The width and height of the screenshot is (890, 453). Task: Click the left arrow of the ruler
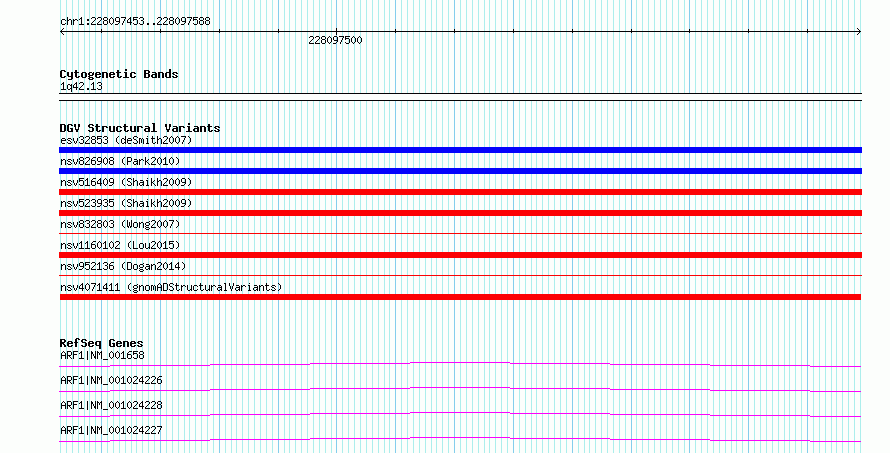[62, 32]
